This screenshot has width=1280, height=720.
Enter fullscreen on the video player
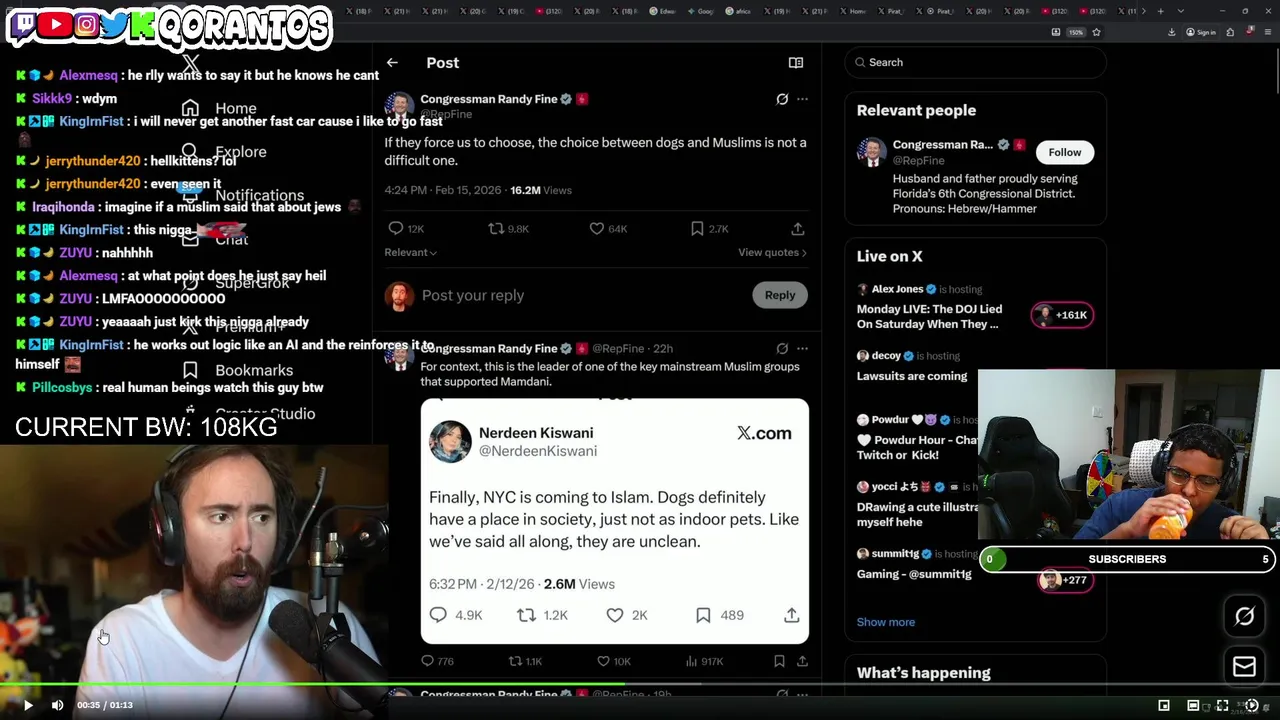pyautogui.click(x=1222, y=705)
